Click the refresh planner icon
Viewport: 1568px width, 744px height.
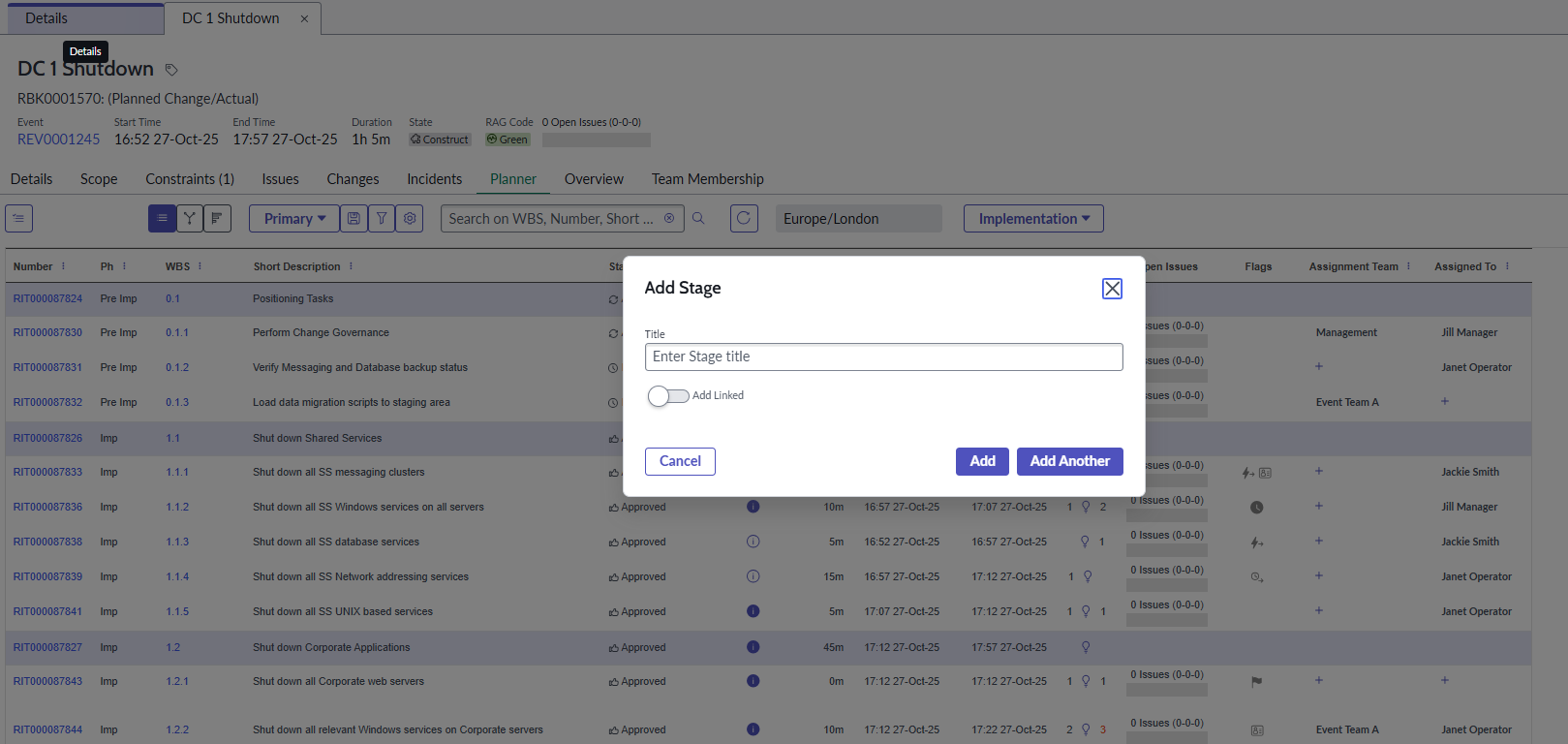pos(744,219)
